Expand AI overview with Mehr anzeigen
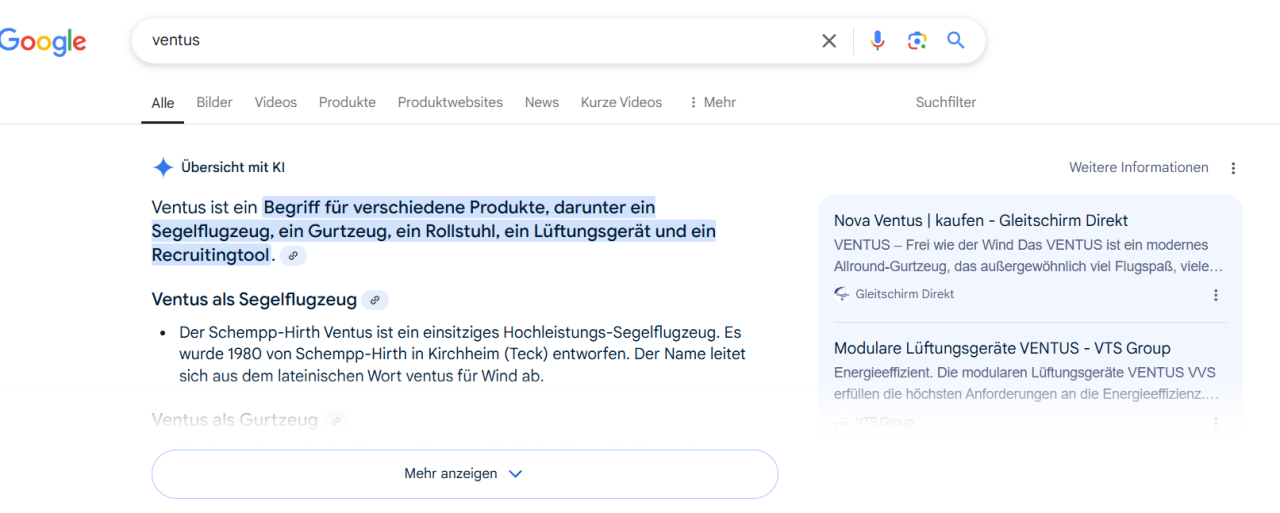This screenshot has height=513, width=1280. coord(464,474)
